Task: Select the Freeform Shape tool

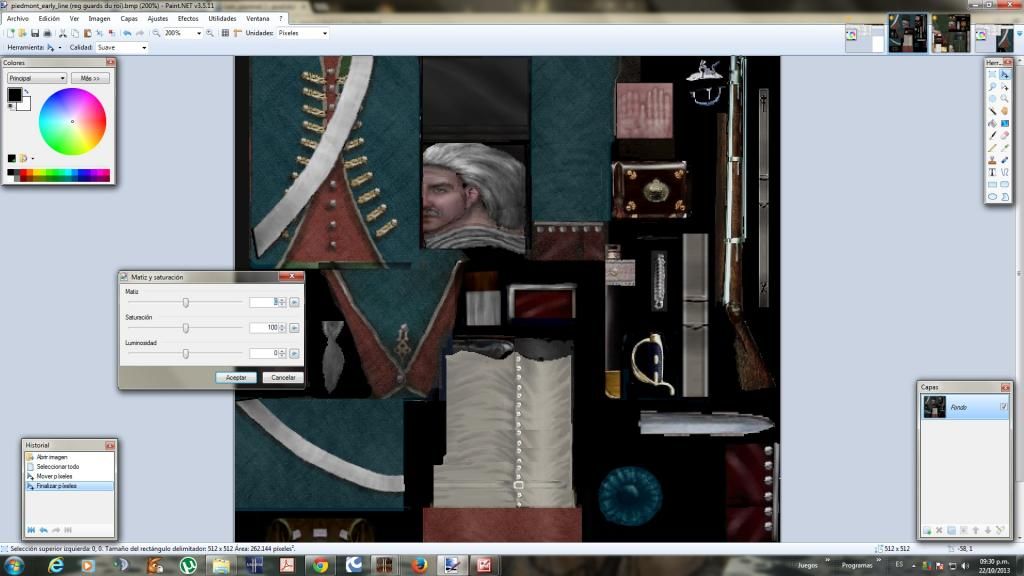Action: click(1004, 197)
